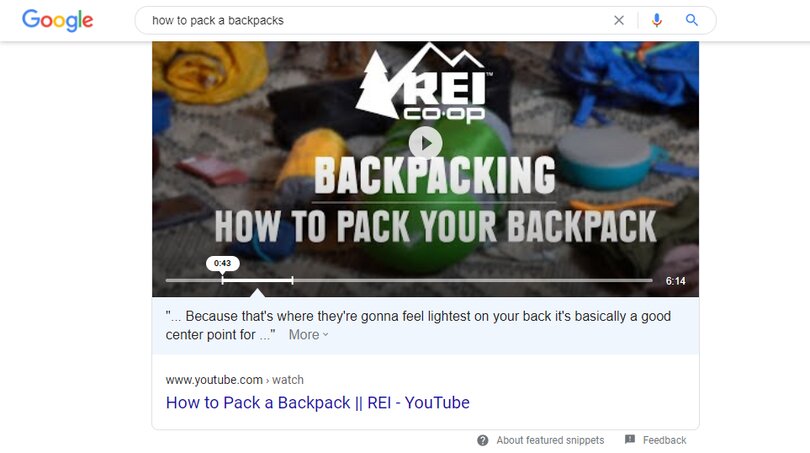Click the search box text field
Screen dimensions: 810x453
tap(377, 20)
